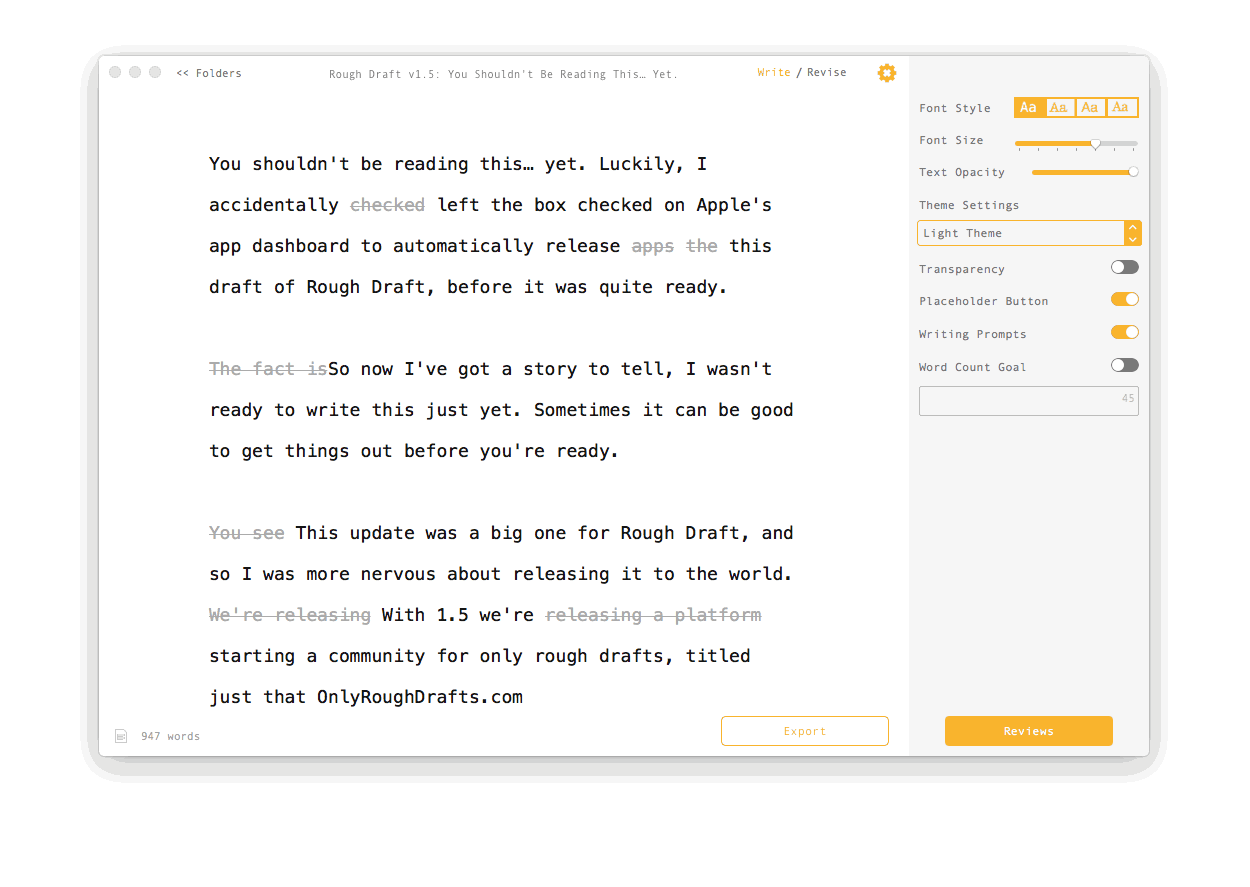The image size is (1250, 887).
Task: Click the word count goal input field
Action: click(1029, 400)
